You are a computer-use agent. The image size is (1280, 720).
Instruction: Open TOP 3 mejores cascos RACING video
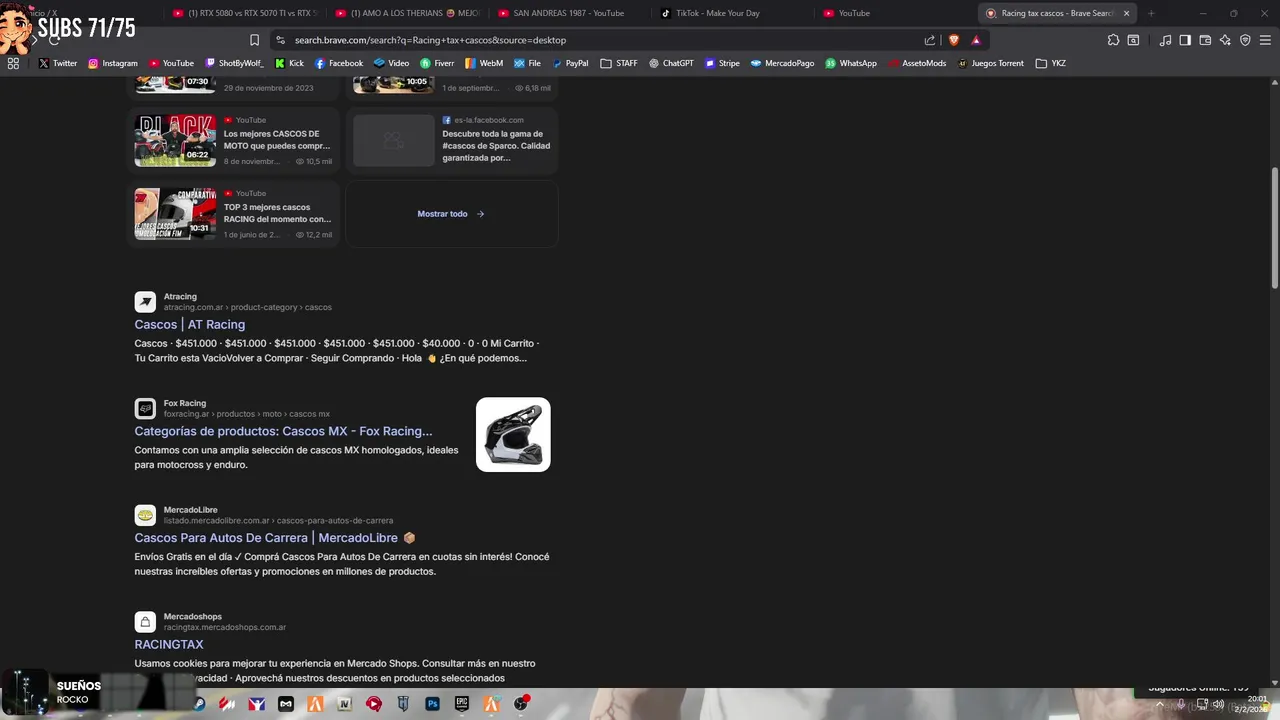[277, 213]
